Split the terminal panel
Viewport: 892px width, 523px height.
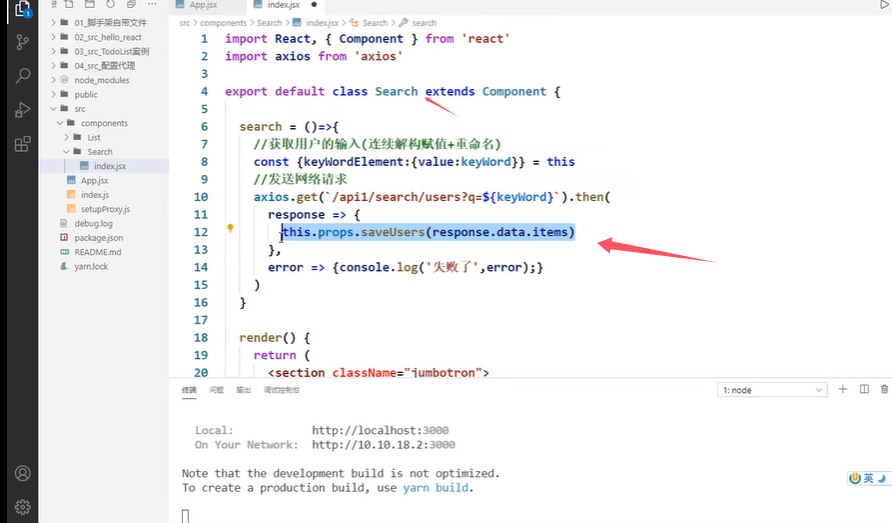[x=864, y=389]
